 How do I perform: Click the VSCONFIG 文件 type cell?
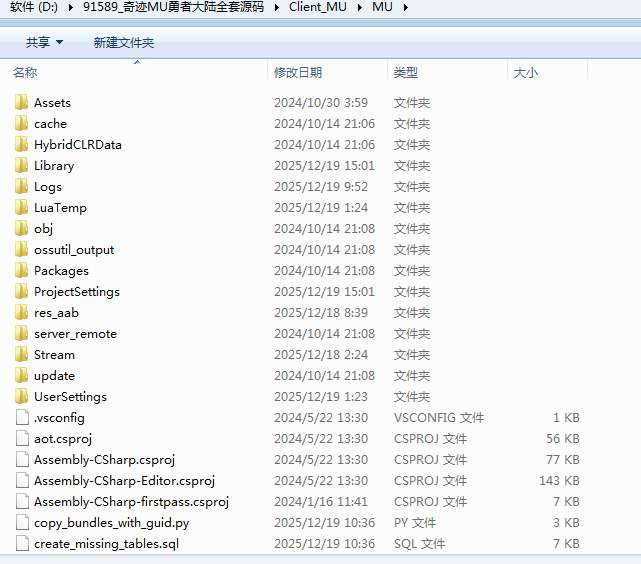[439, 418]
